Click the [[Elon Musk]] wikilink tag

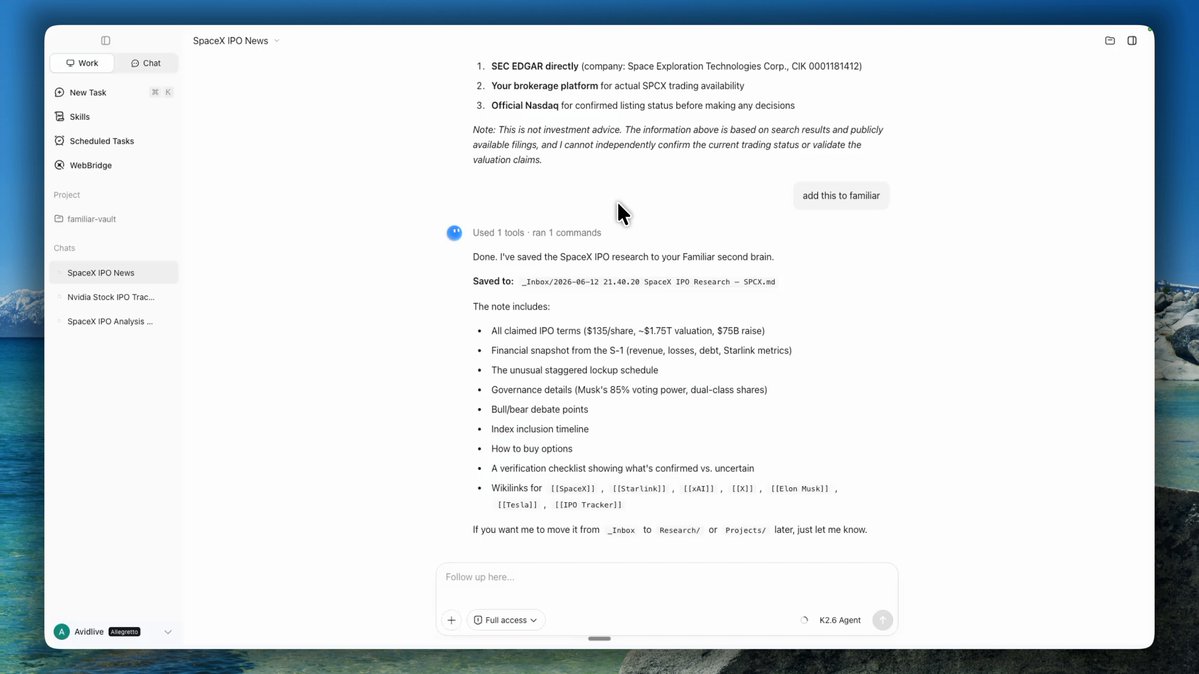tap(799, 489)
